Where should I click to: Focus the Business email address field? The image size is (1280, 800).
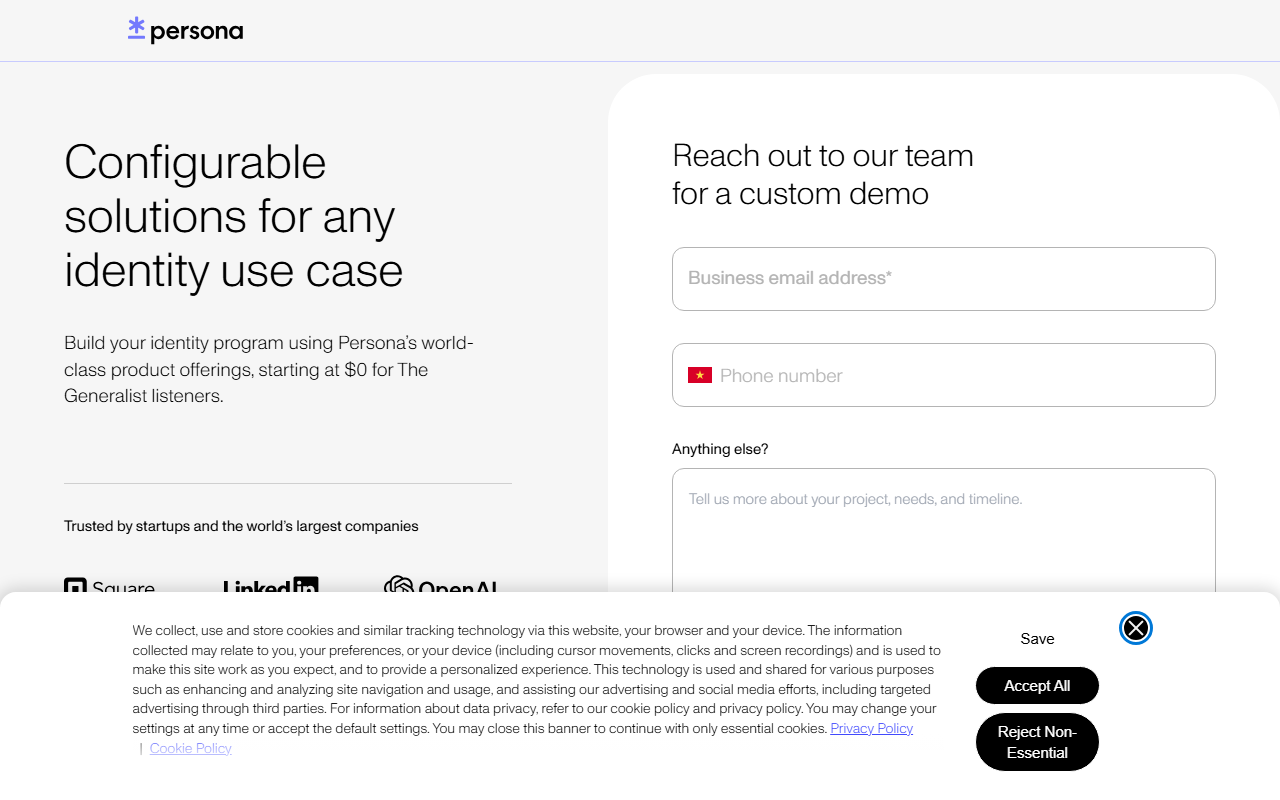pyautogui.click(x=944, y=279)
